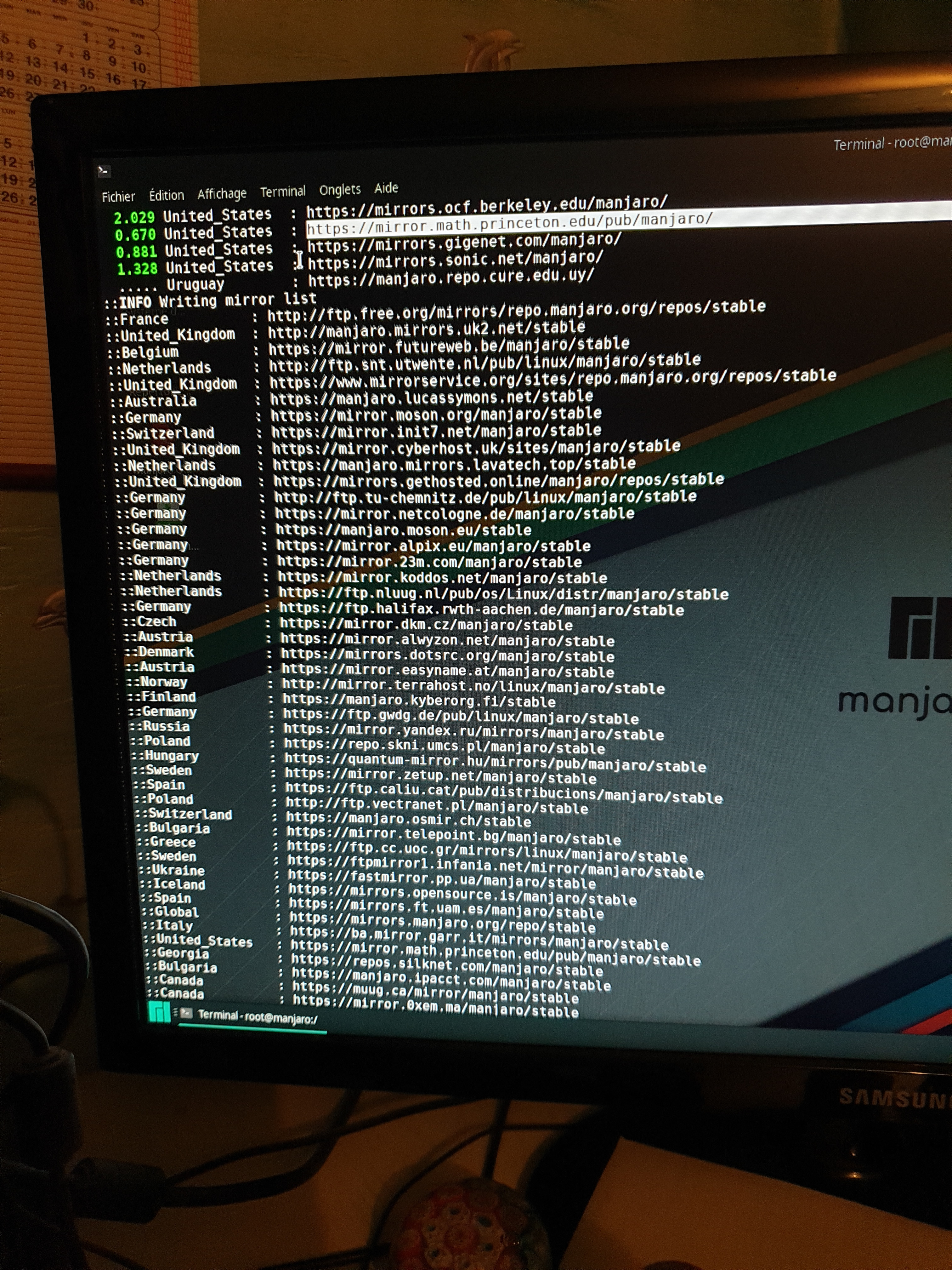Open the Onglets menu
This screenshot has width=952, height=1270.
tap(340, 190)
